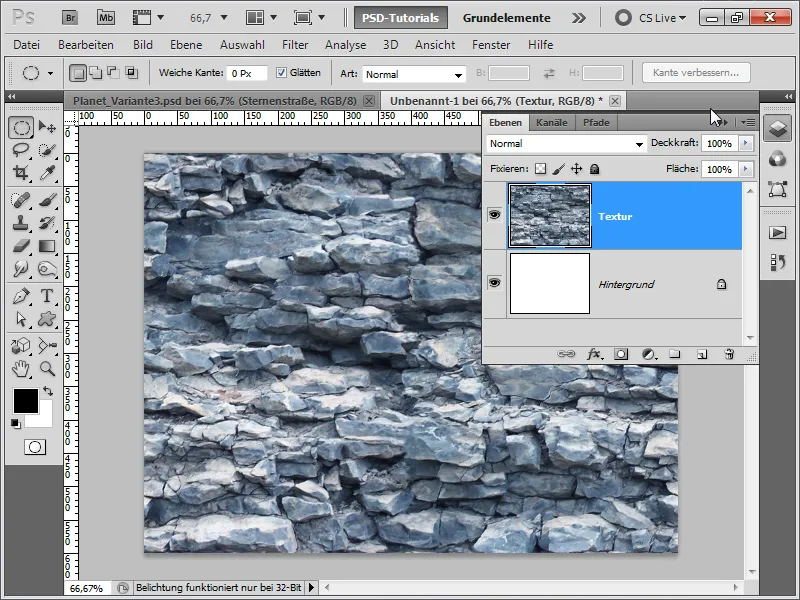
Task: Click the trash icon to delete layer
Action: tap(729, 354)
